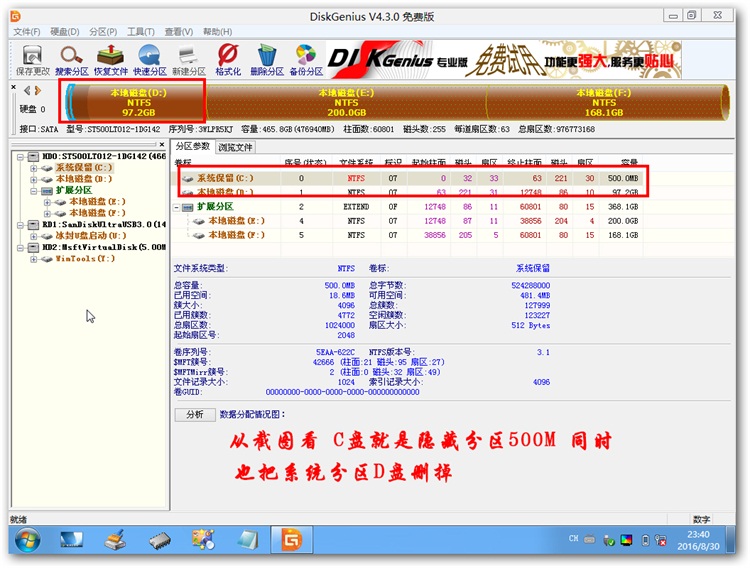750x568 pixels.
Task: Open the paintbrush scanner taskbar icon
Action: click(x=115, y=540)
